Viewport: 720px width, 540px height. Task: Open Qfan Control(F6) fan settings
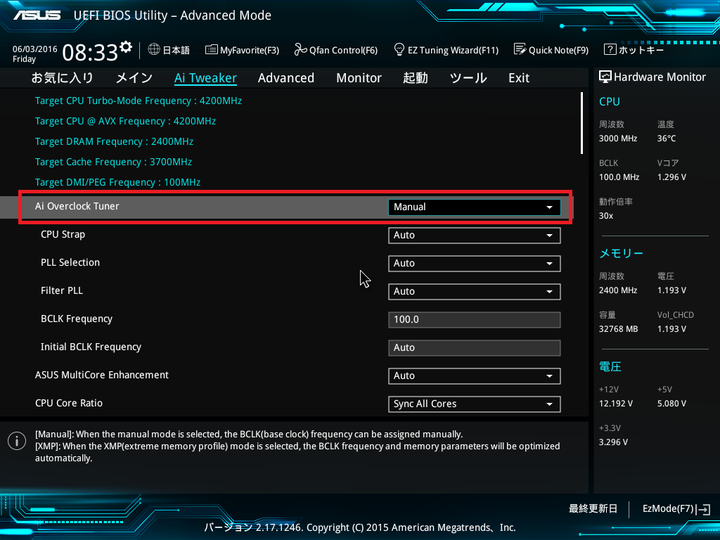pyautogui.click(x=336, y=50)
